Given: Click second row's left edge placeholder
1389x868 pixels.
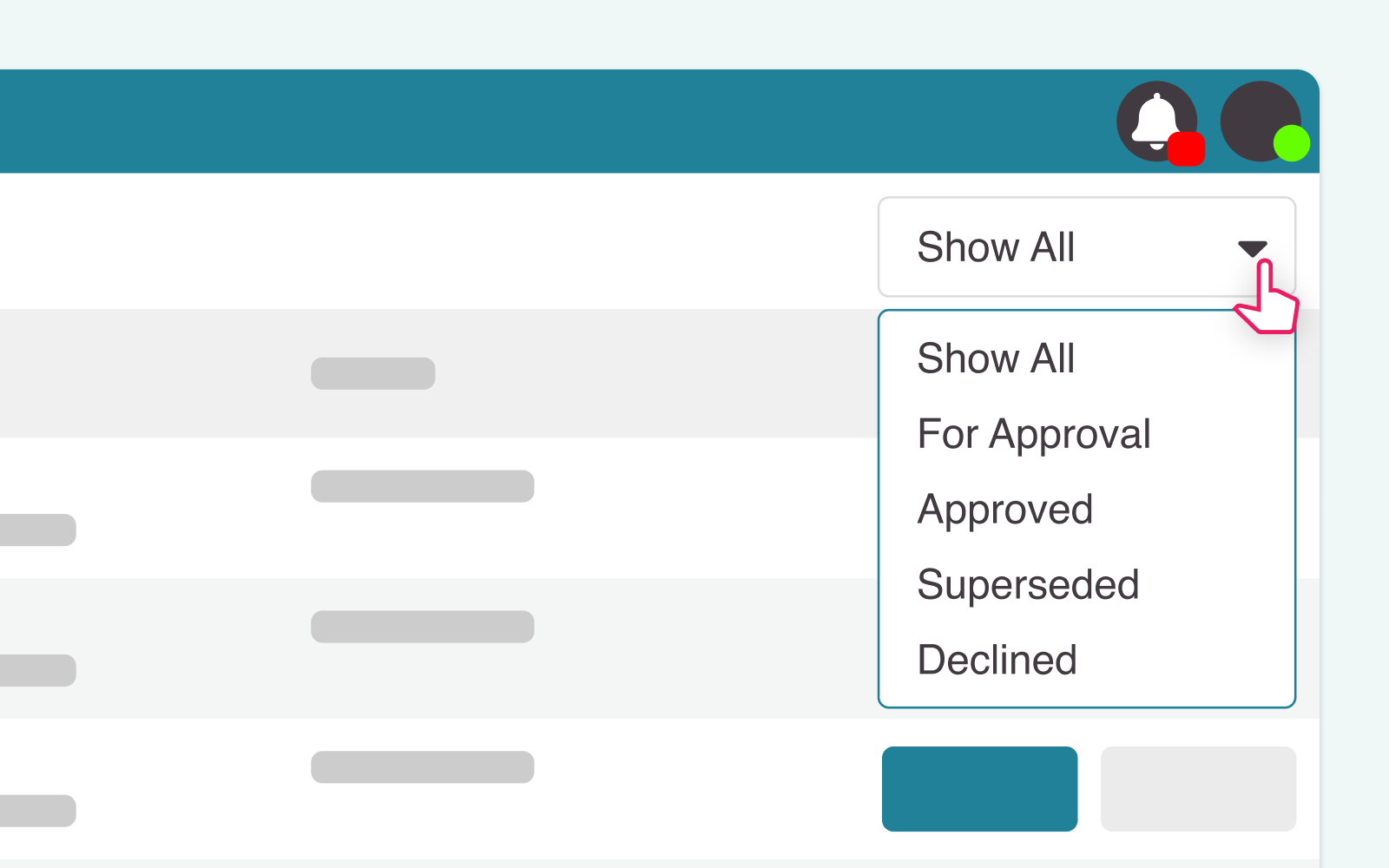Looking at the screenshot, I should coord(38,530).
